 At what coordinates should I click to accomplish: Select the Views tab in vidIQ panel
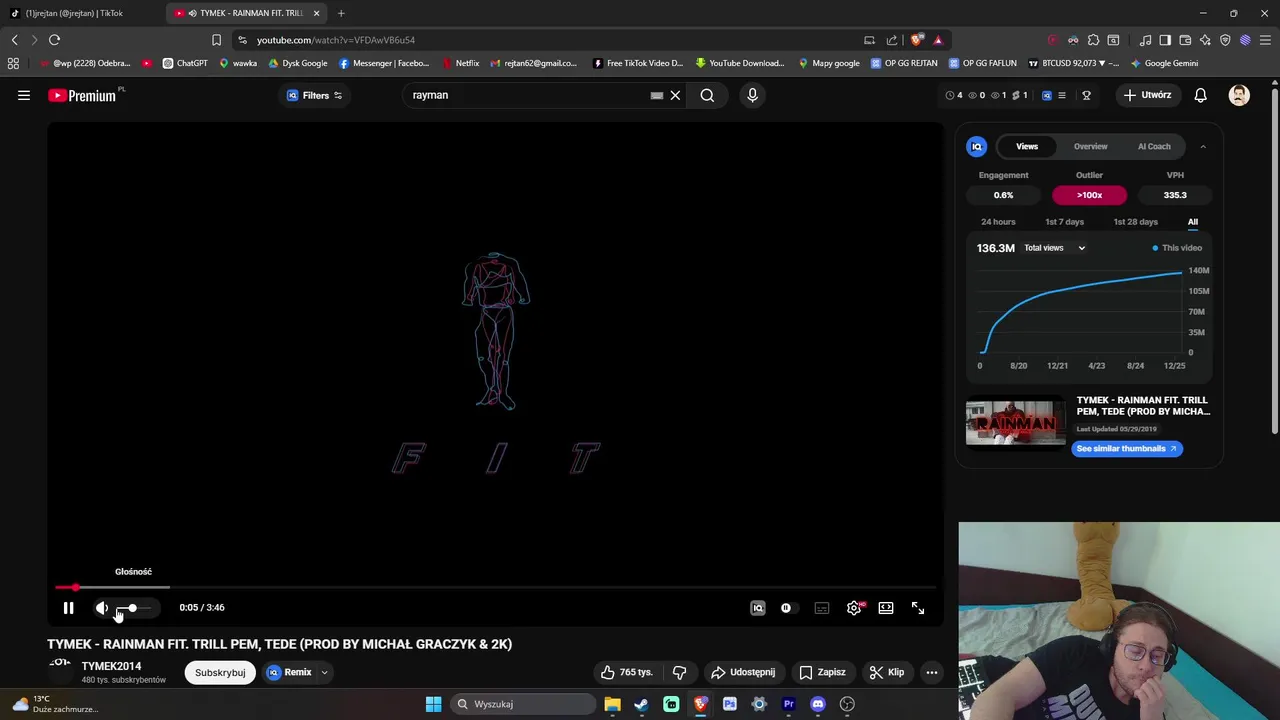pos(1027,146)
